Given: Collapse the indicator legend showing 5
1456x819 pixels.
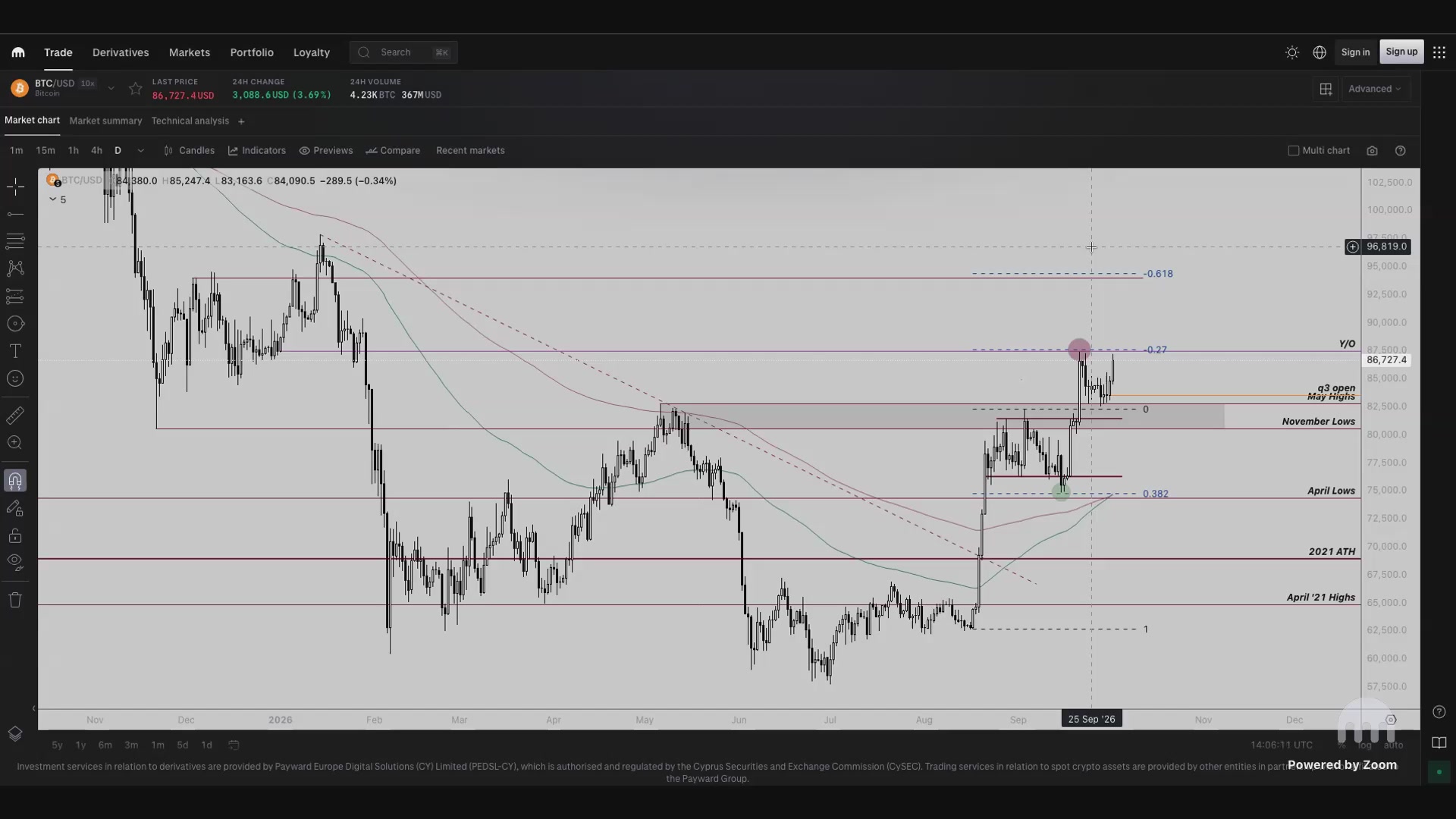Looking at the screenshot, I should tap(58, 199).
